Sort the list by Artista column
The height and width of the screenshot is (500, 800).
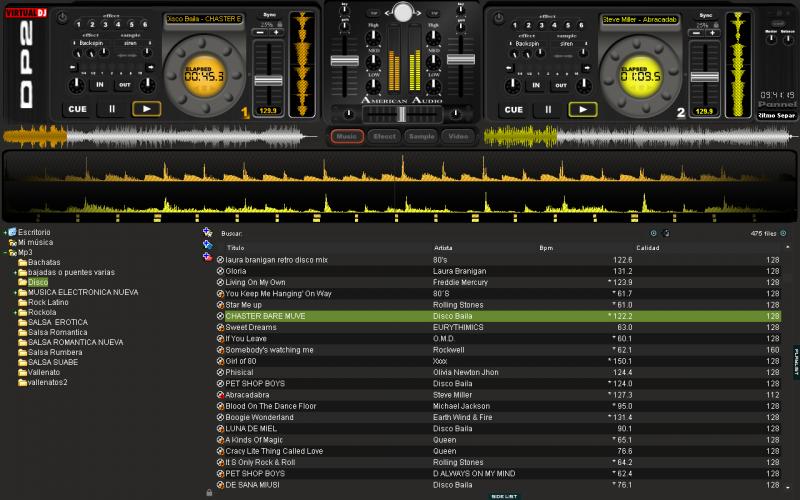coord(443,248)
